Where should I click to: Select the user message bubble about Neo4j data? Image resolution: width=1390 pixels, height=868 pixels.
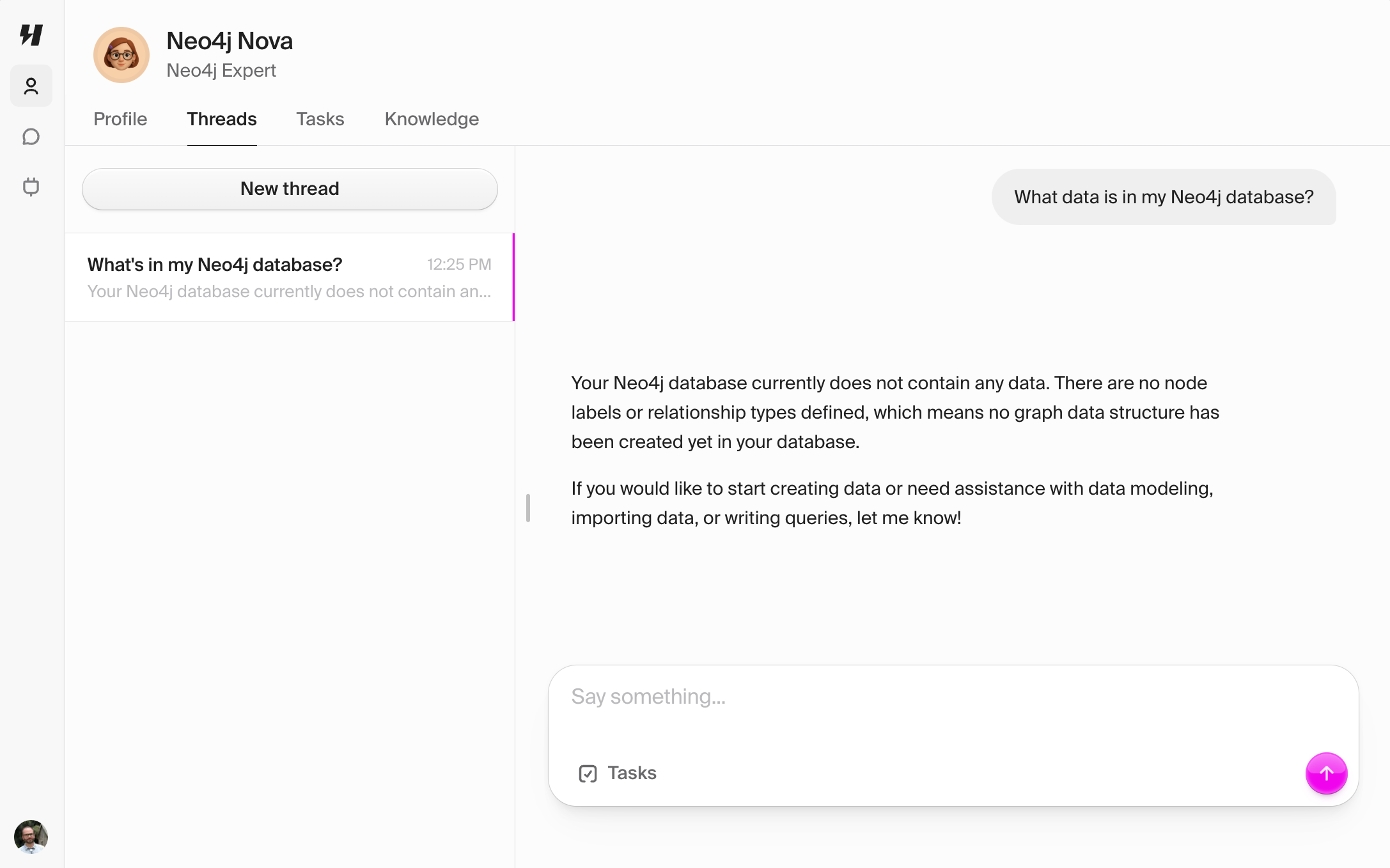tap(1164, 197)
